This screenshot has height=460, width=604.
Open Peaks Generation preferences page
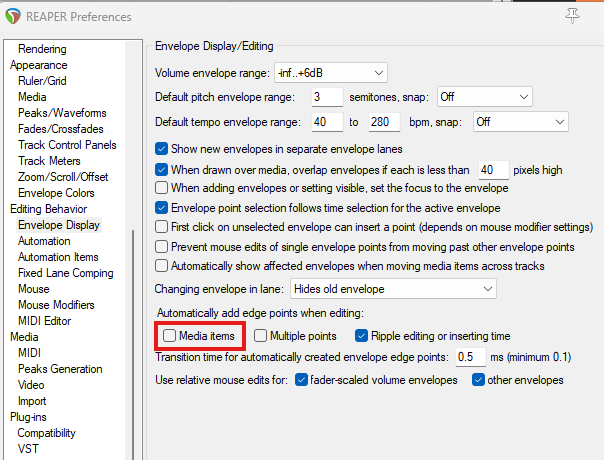(60, 369)
